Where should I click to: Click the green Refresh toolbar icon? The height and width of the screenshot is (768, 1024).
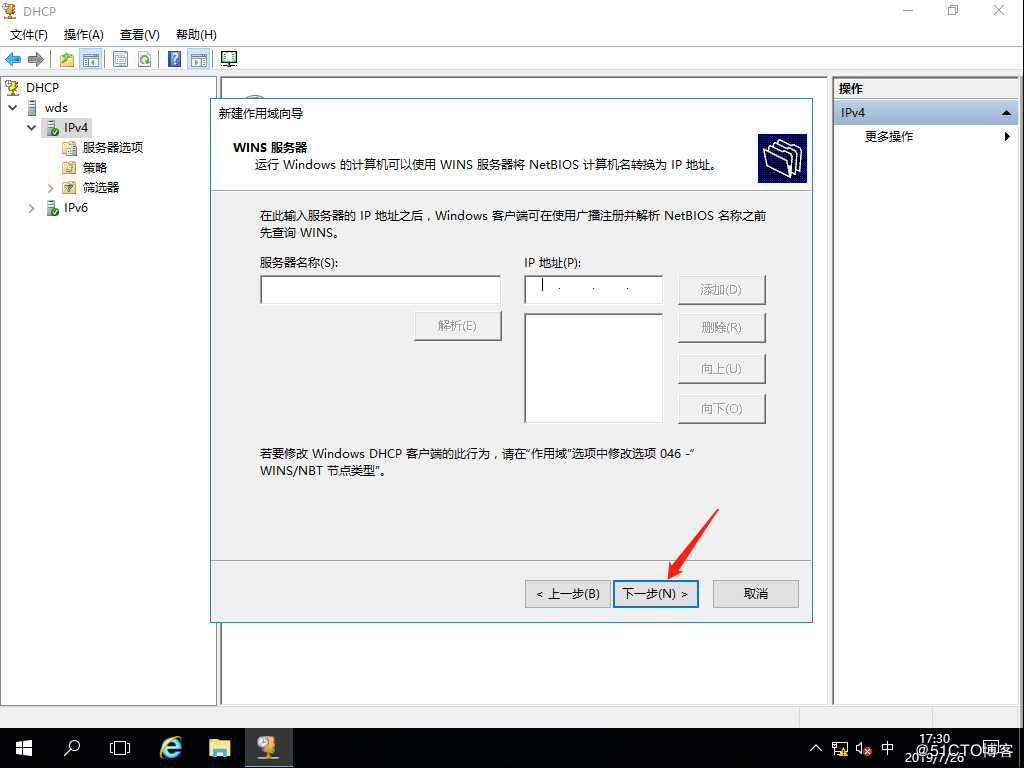[144, 59]
